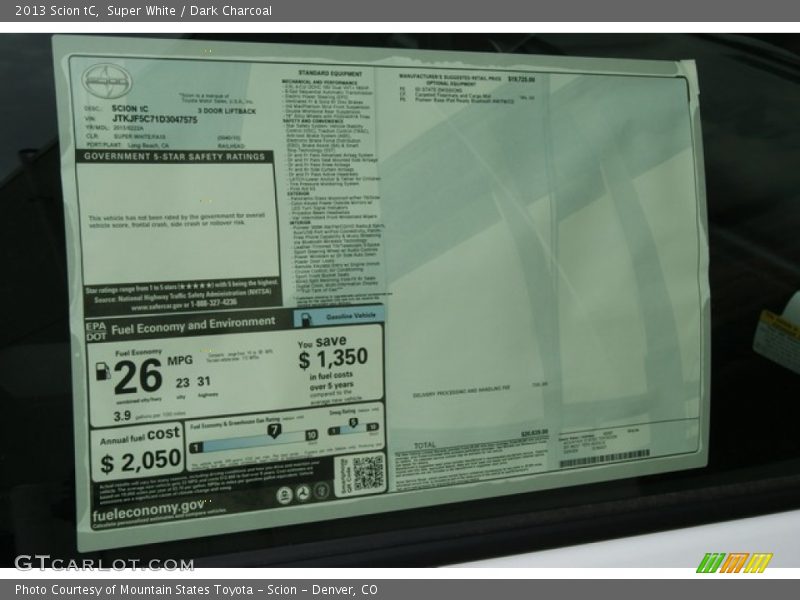This screenshot has width=800, height=600.
Task: Click the 'TOTAL' label on the sticker
Action: [x=424, y=445]
